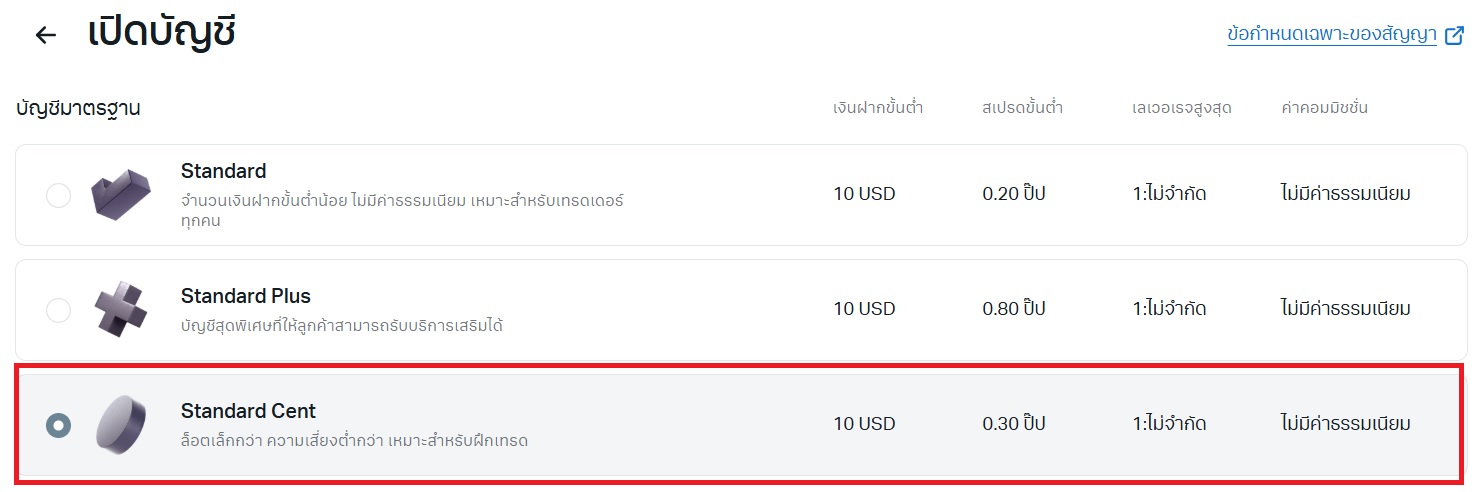Click Standard Plus 0.80 ปิป spread value
Screen dimensions: 1480x492
[x=1014, y=309]
